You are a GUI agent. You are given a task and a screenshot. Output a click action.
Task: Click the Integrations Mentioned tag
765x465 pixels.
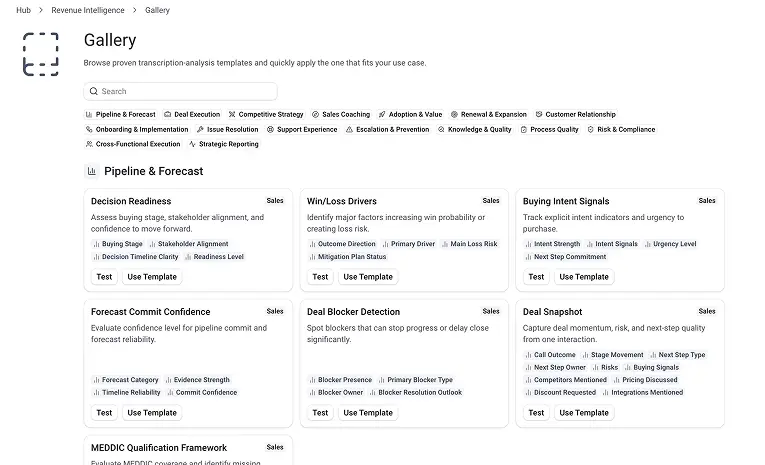tap(643, 392)
